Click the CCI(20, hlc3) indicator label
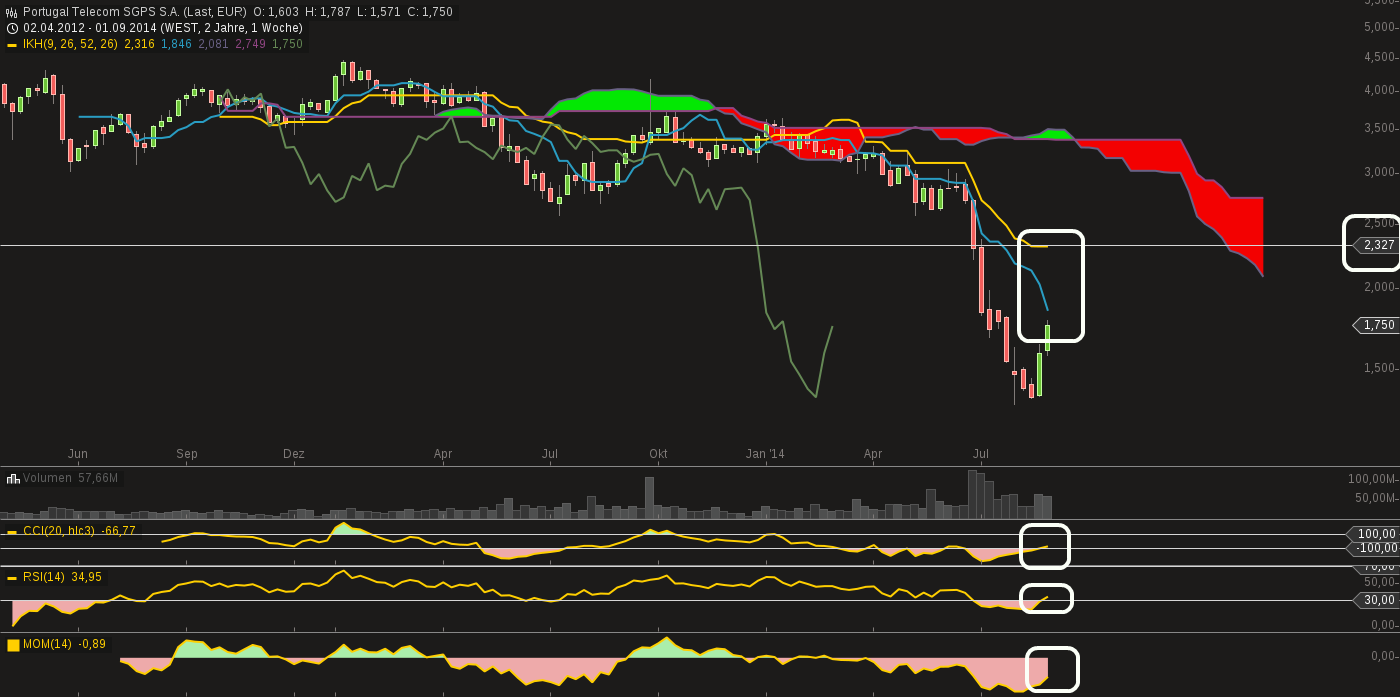 59,531
